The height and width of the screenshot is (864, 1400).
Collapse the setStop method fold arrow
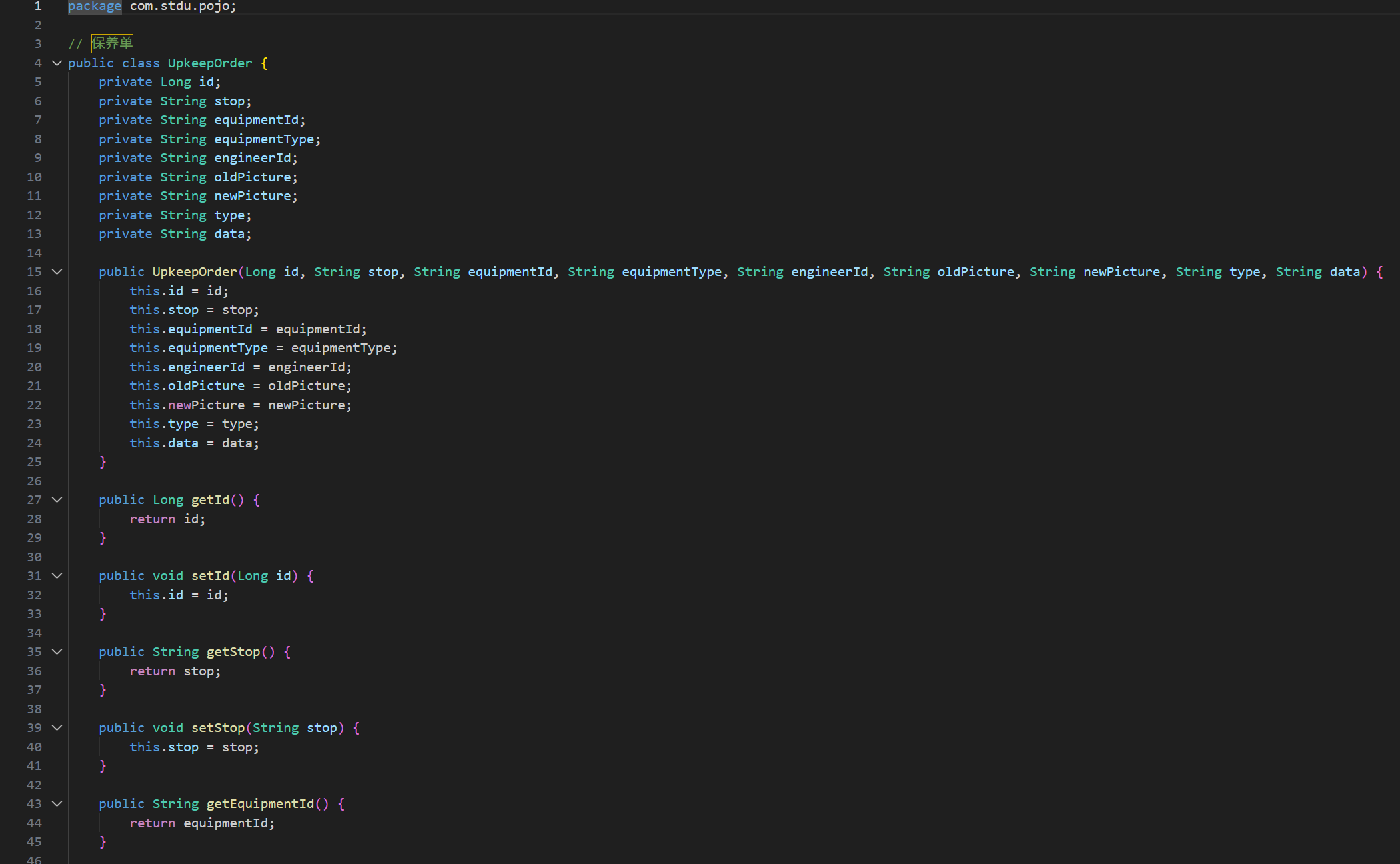coord(57,728)
